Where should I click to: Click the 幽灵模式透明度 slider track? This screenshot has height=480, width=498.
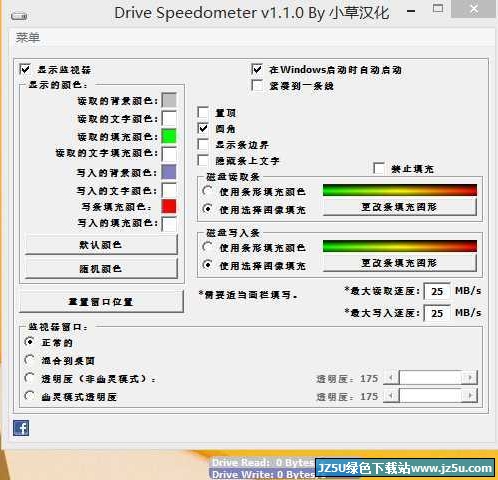click(x=430, y=396)
